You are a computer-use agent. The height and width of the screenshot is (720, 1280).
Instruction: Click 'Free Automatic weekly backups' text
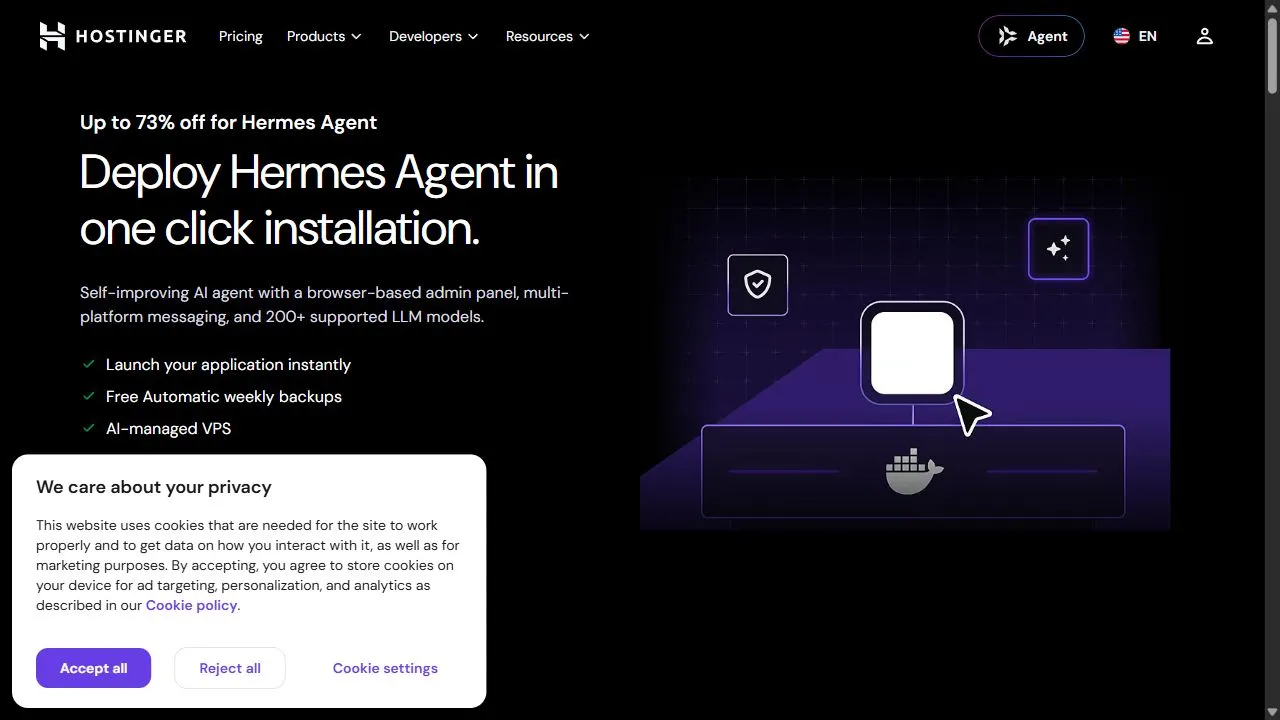(x=224, y=396)
